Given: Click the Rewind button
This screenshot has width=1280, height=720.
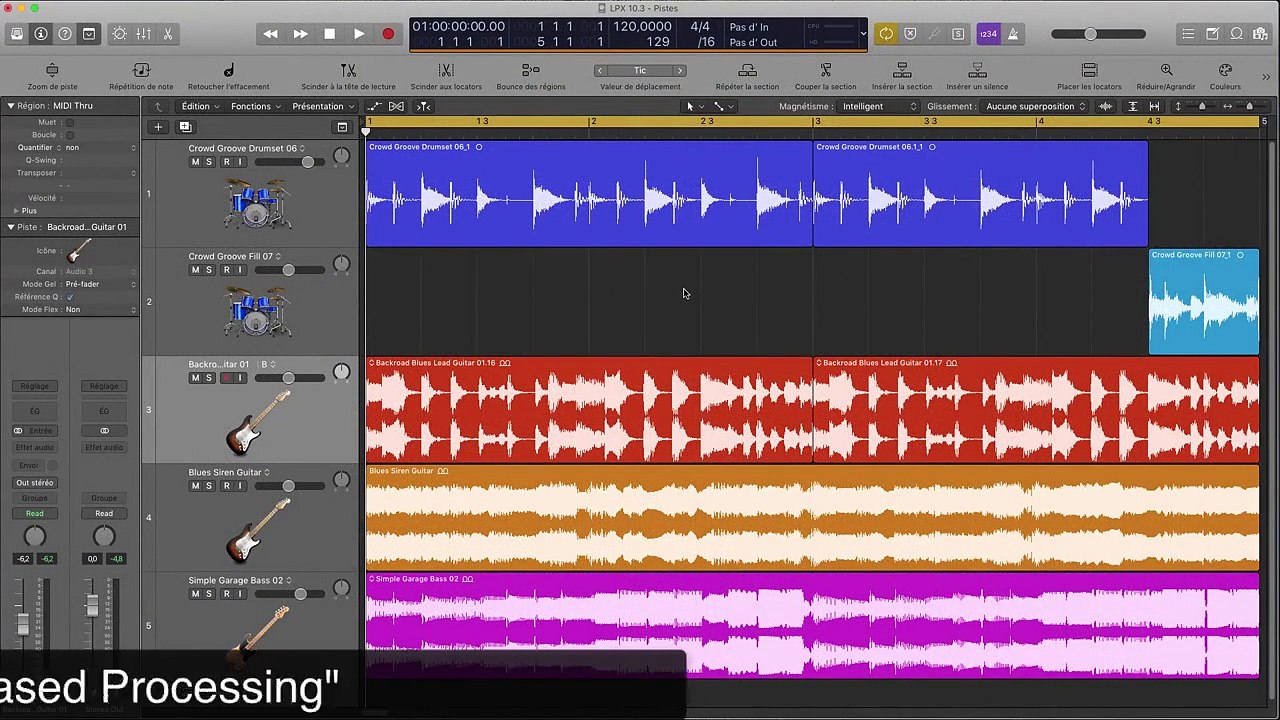Looking at the screenshot, I should click(x=270, y=34).
